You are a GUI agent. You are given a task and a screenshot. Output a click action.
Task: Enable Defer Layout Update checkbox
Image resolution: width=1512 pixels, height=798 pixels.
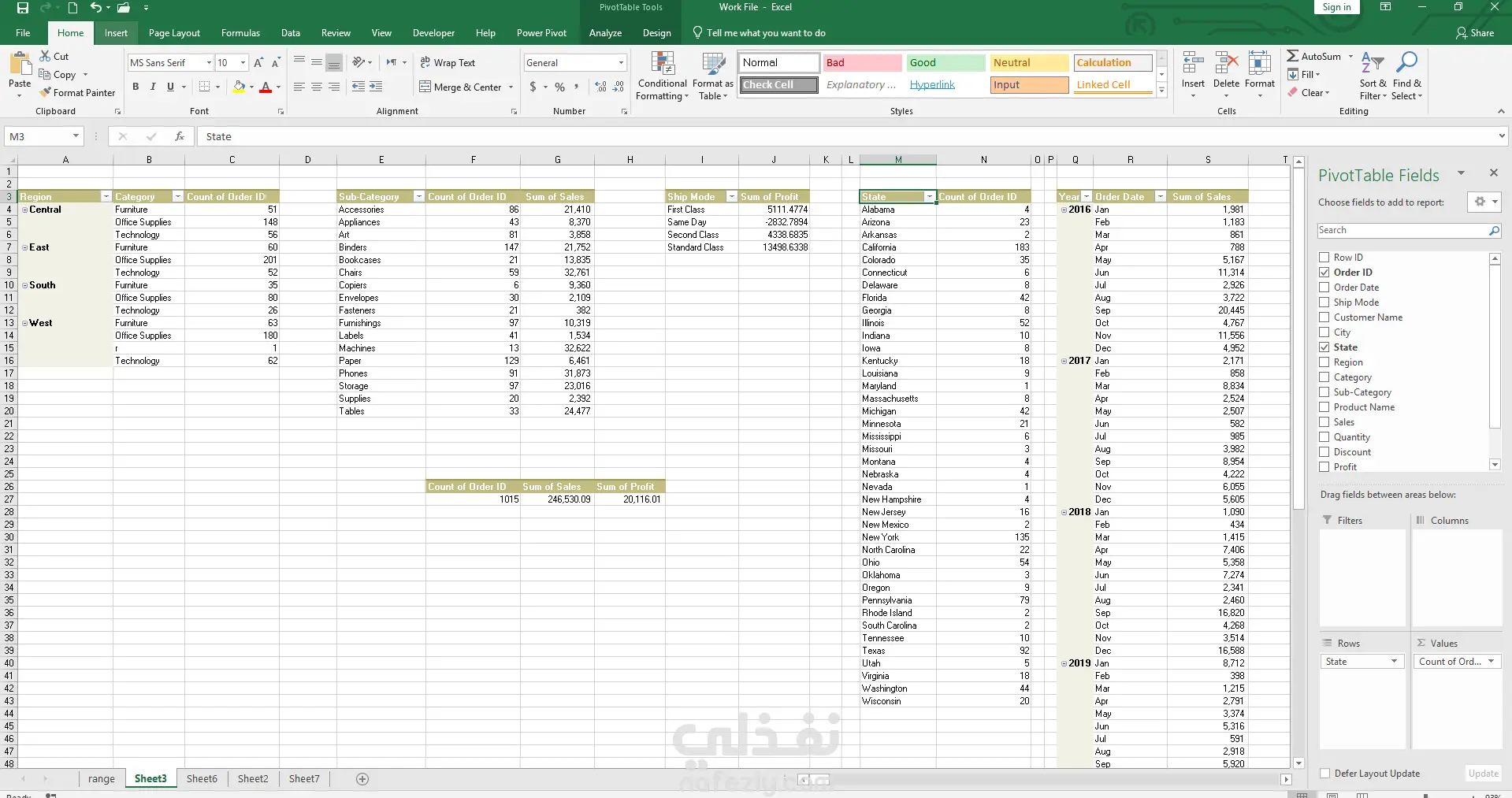(1324, 773)
